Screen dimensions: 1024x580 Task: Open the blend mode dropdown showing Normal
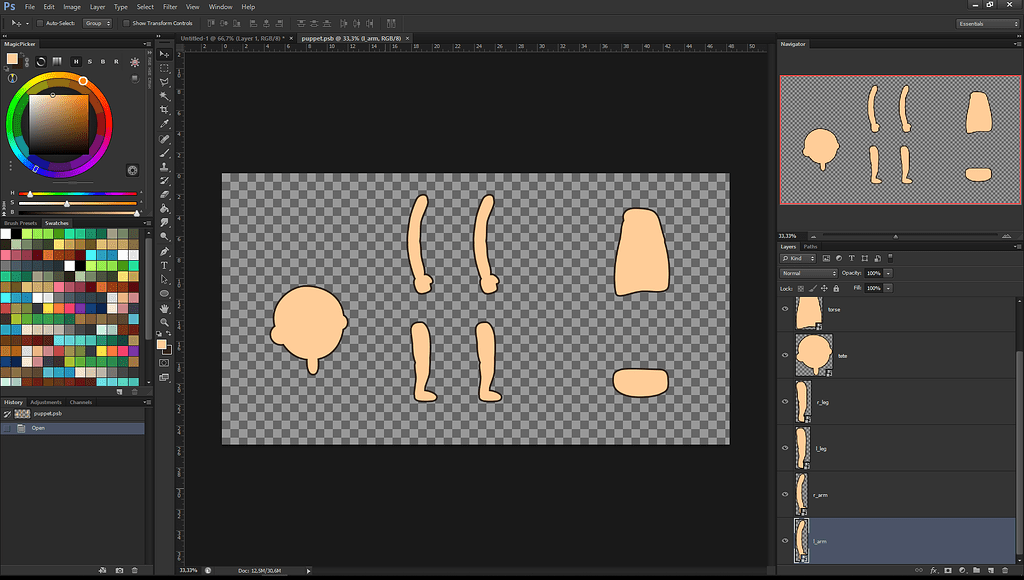(x=808, y=272)
